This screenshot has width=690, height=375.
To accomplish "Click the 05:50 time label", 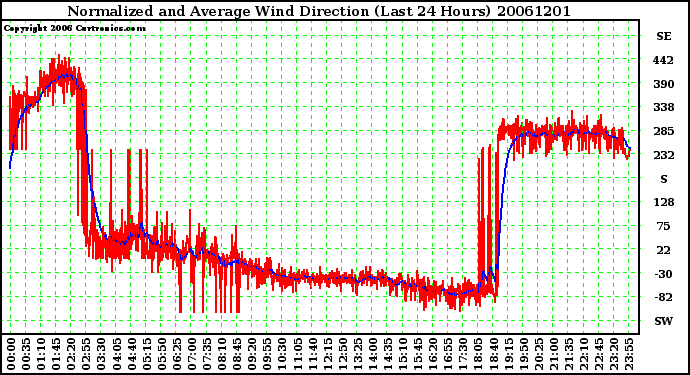I will click(161, 354).
